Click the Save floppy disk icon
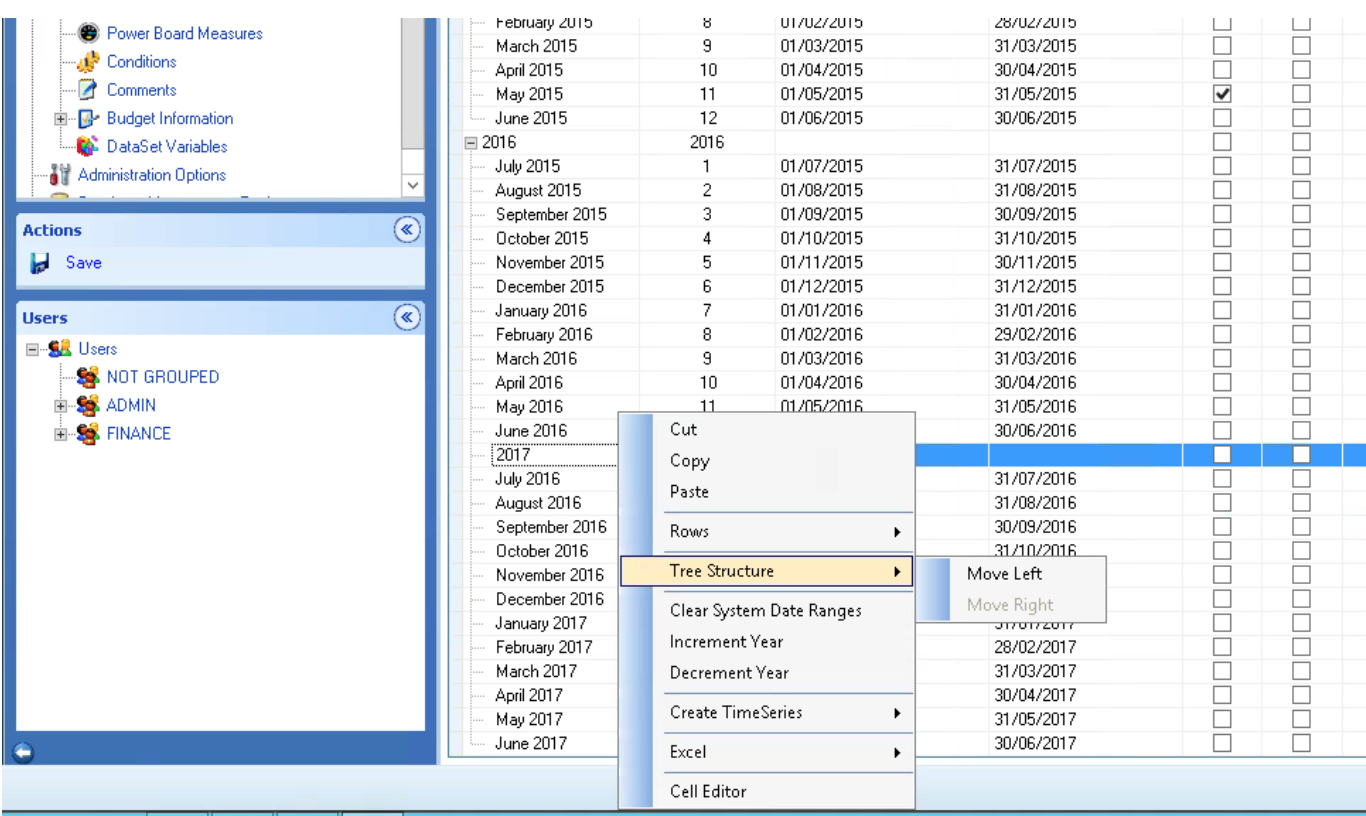The image size is (1366, 816). (x=40, y=264)
